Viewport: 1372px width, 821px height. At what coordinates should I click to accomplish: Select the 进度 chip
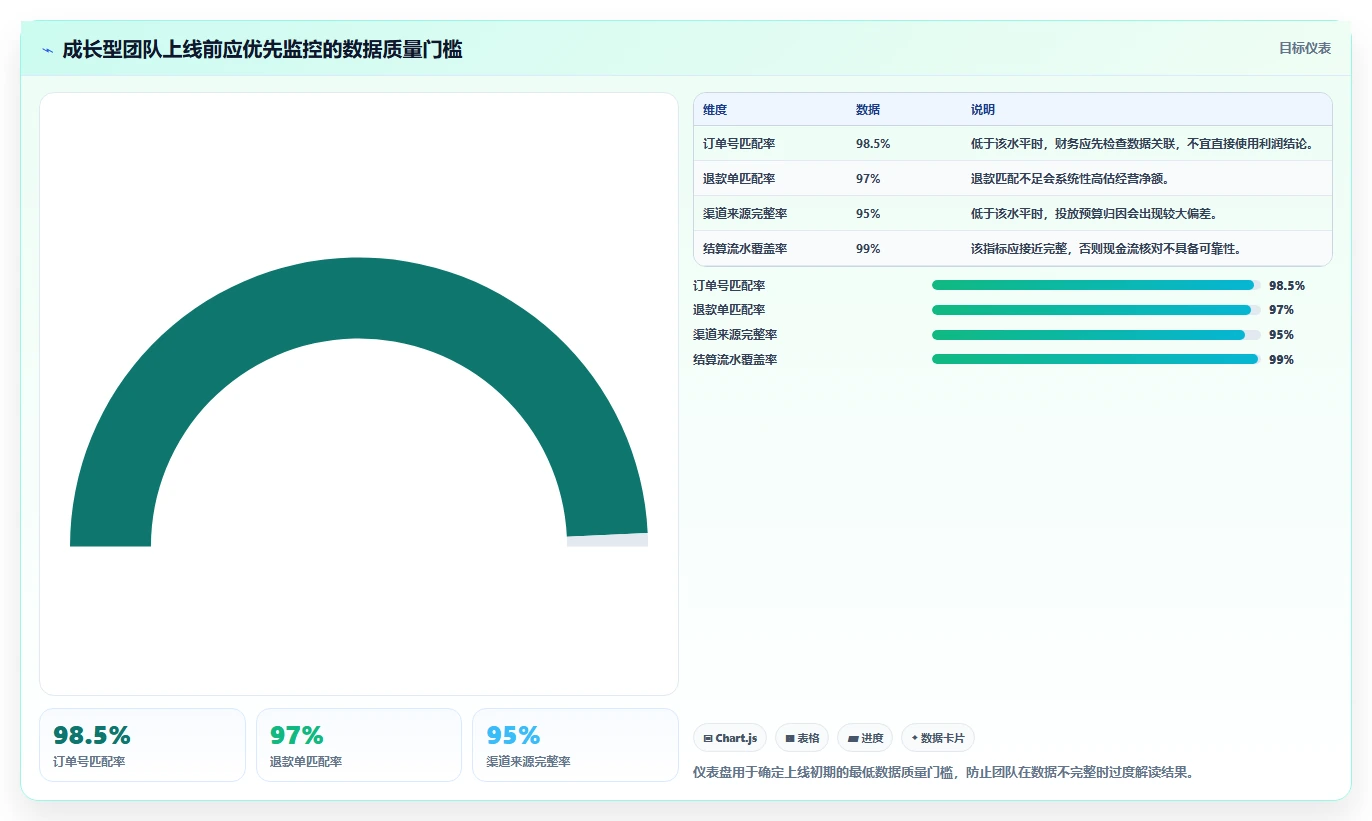(x=865, y=738)
